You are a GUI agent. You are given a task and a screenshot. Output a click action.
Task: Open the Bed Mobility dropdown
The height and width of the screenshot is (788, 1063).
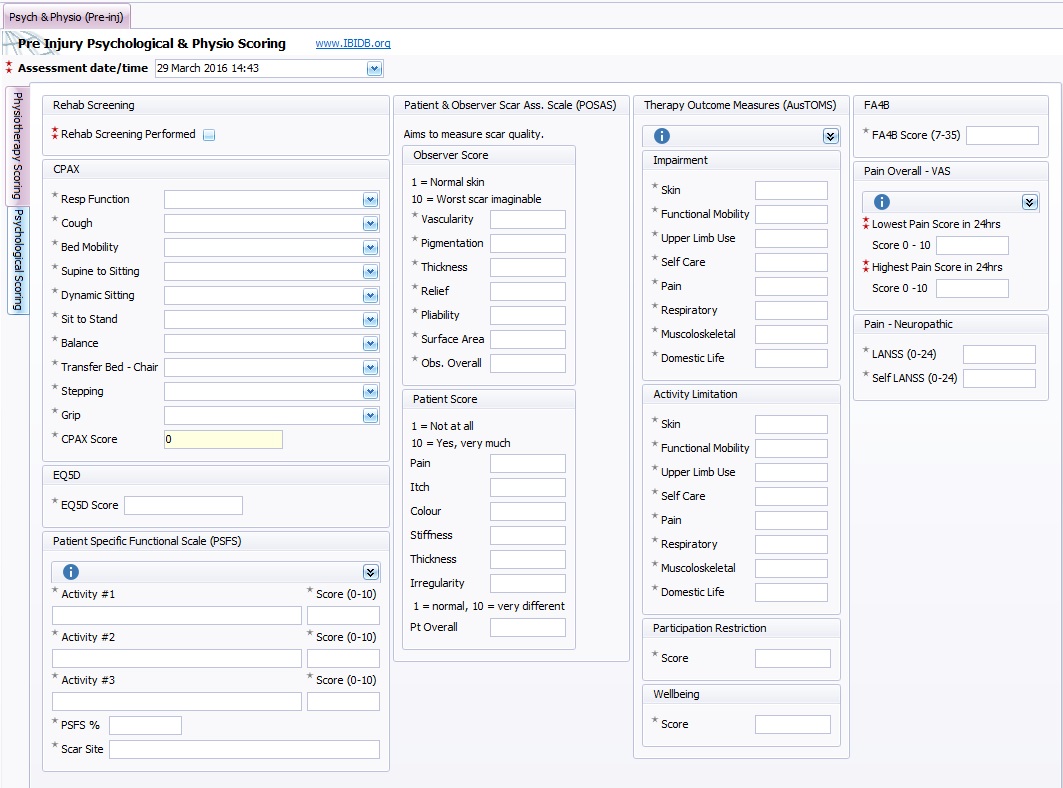pyautogui.click(x=370, y=248)
